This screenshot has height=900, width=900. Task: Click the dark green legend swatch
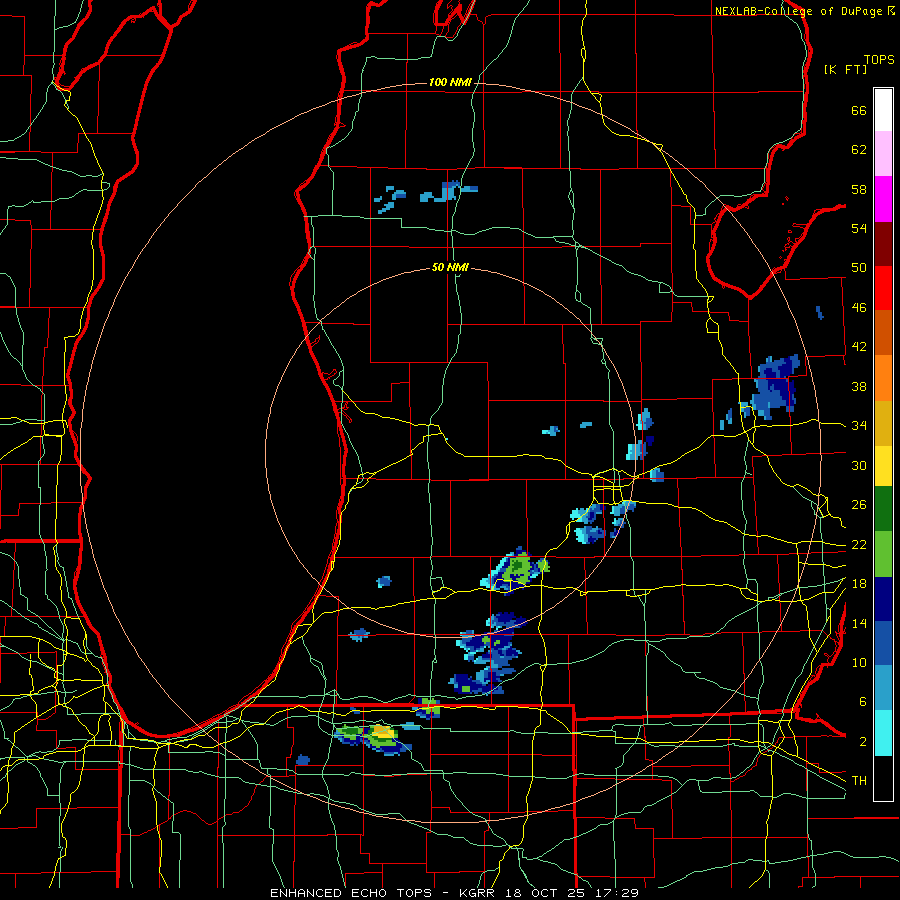pos(883,509)
